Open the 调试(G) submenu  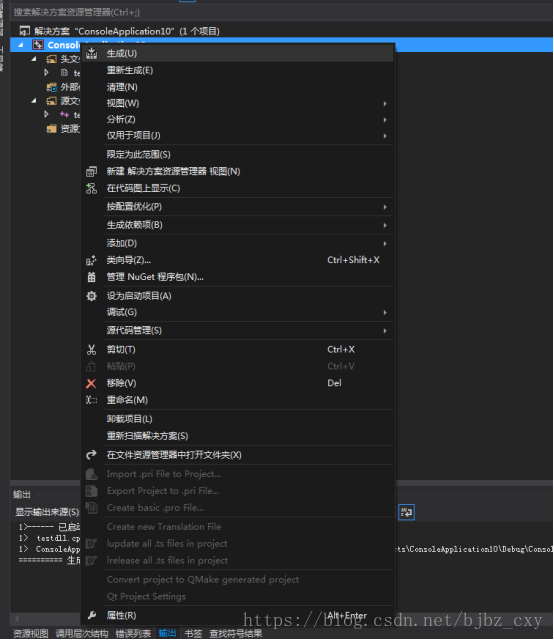(x=237, y=312)
